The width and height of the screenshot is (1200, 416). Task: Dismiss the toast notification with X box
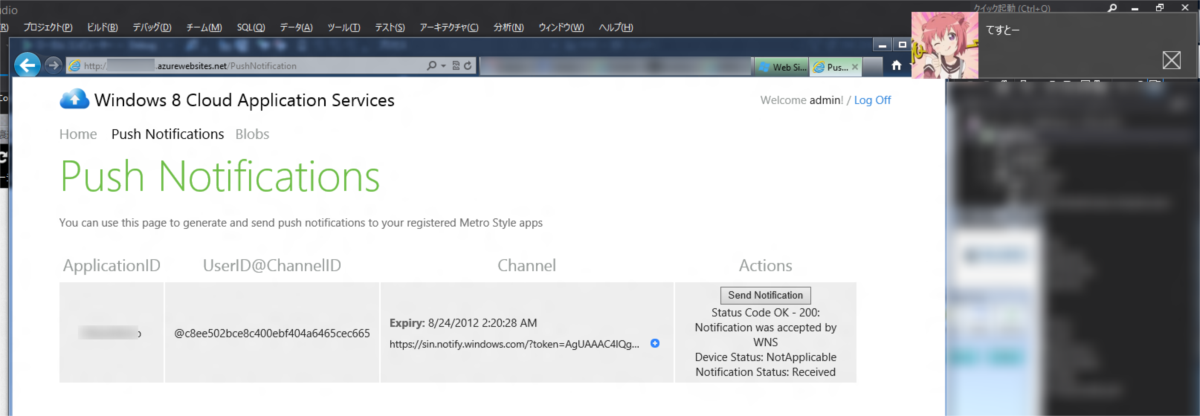(x=1171, y=60)
